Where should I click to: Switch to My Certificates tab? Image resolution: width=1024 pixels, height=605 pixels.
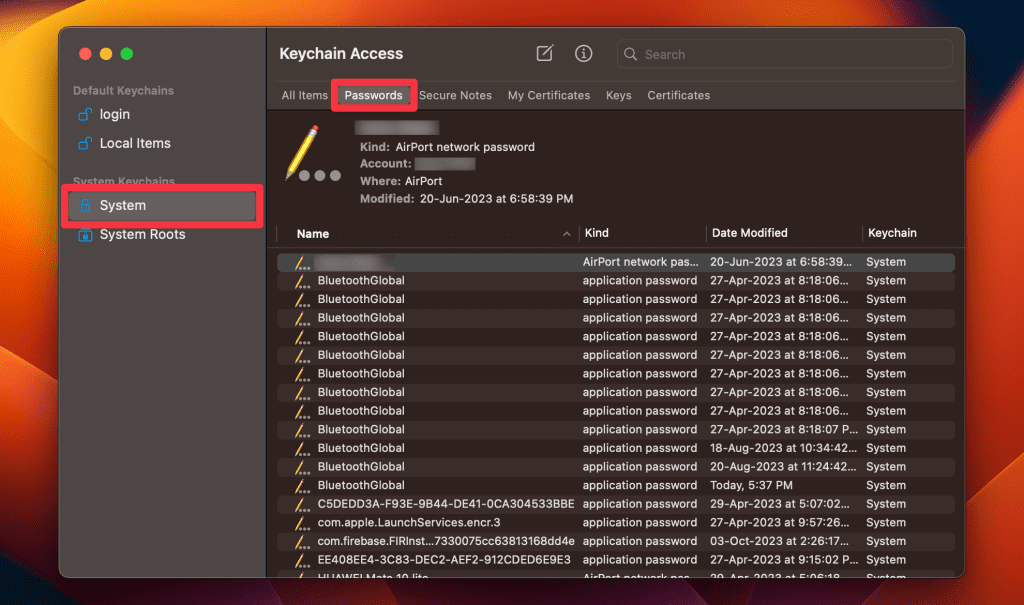point(549,96)
